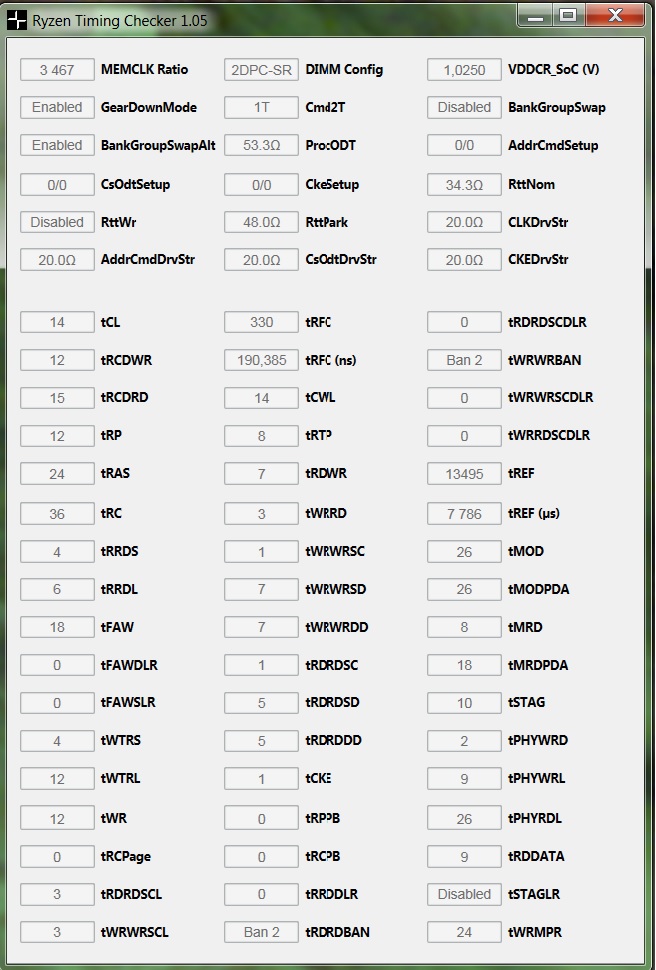Image resolution: width=656 pixels, height=970 pixels.
Task: Click the tPHYRDL value 26
Action: [x=464, y=818]
